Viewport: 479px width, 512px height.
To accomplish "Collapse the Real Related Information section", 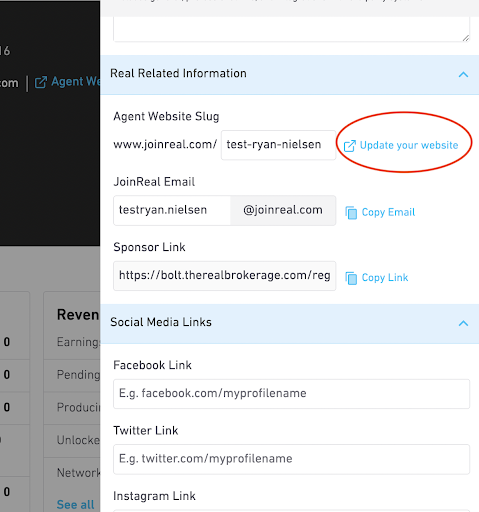I will (x=463, y=74).
